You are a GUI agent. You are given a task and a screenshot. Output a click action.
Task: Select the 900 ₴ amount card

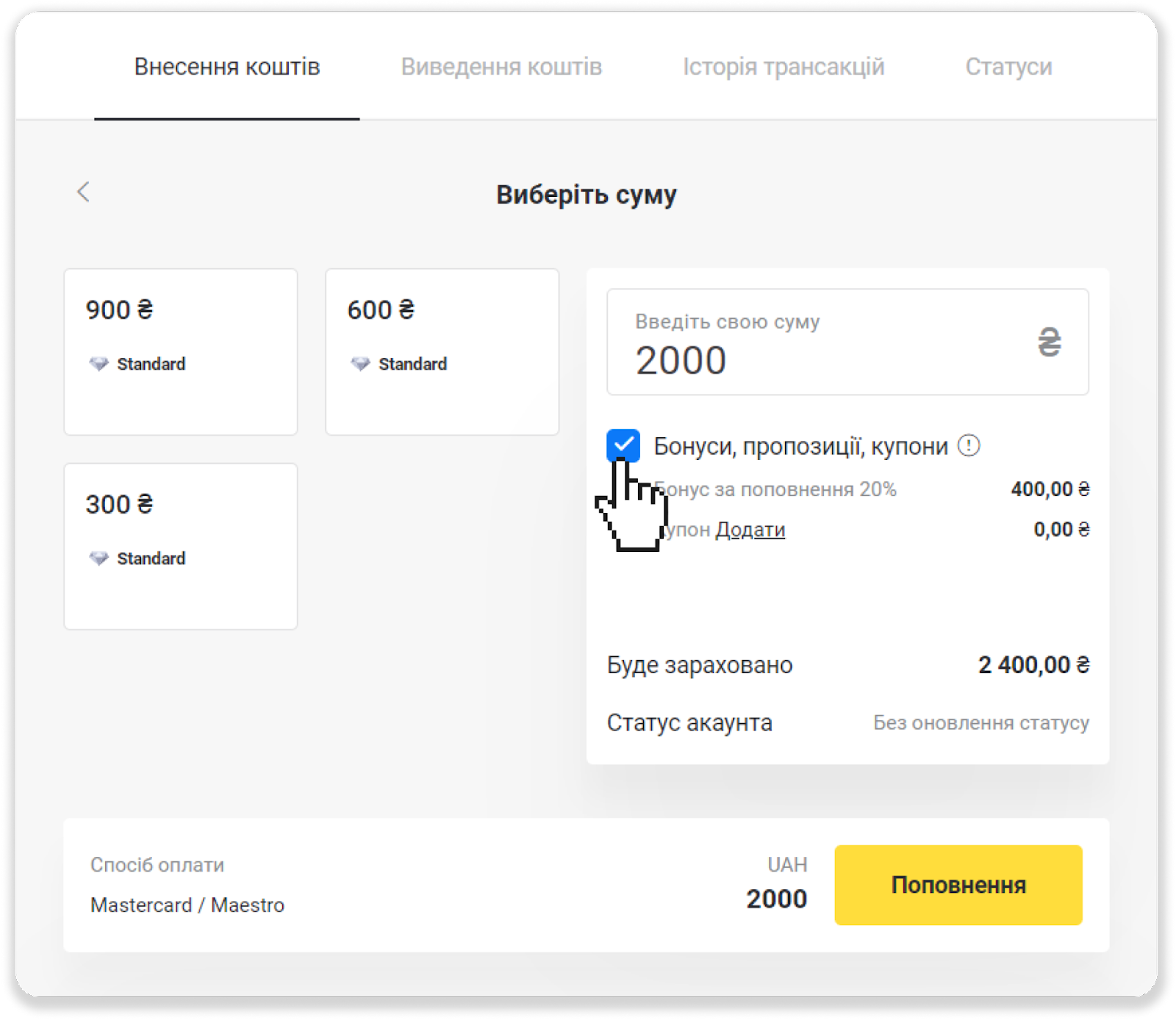[x=181, y=352]
